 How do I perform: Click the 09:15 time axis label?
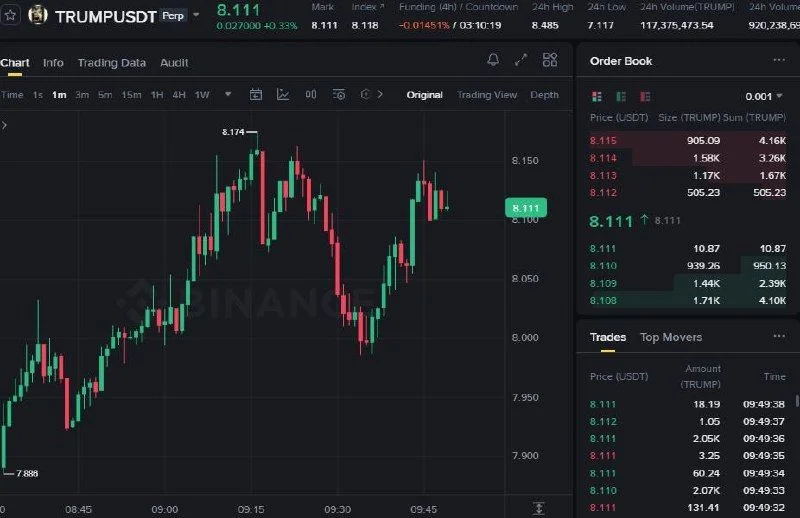[x=251, y=509]
